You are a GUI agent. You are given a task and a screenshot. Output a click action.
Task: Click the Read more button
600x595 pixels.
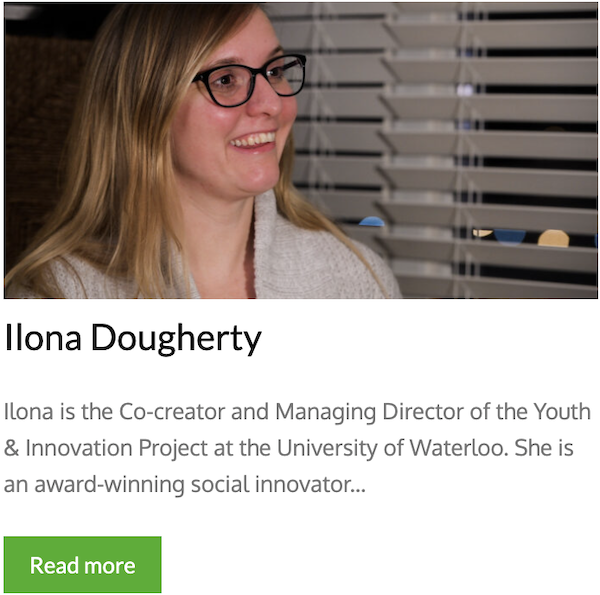point(82,565)
